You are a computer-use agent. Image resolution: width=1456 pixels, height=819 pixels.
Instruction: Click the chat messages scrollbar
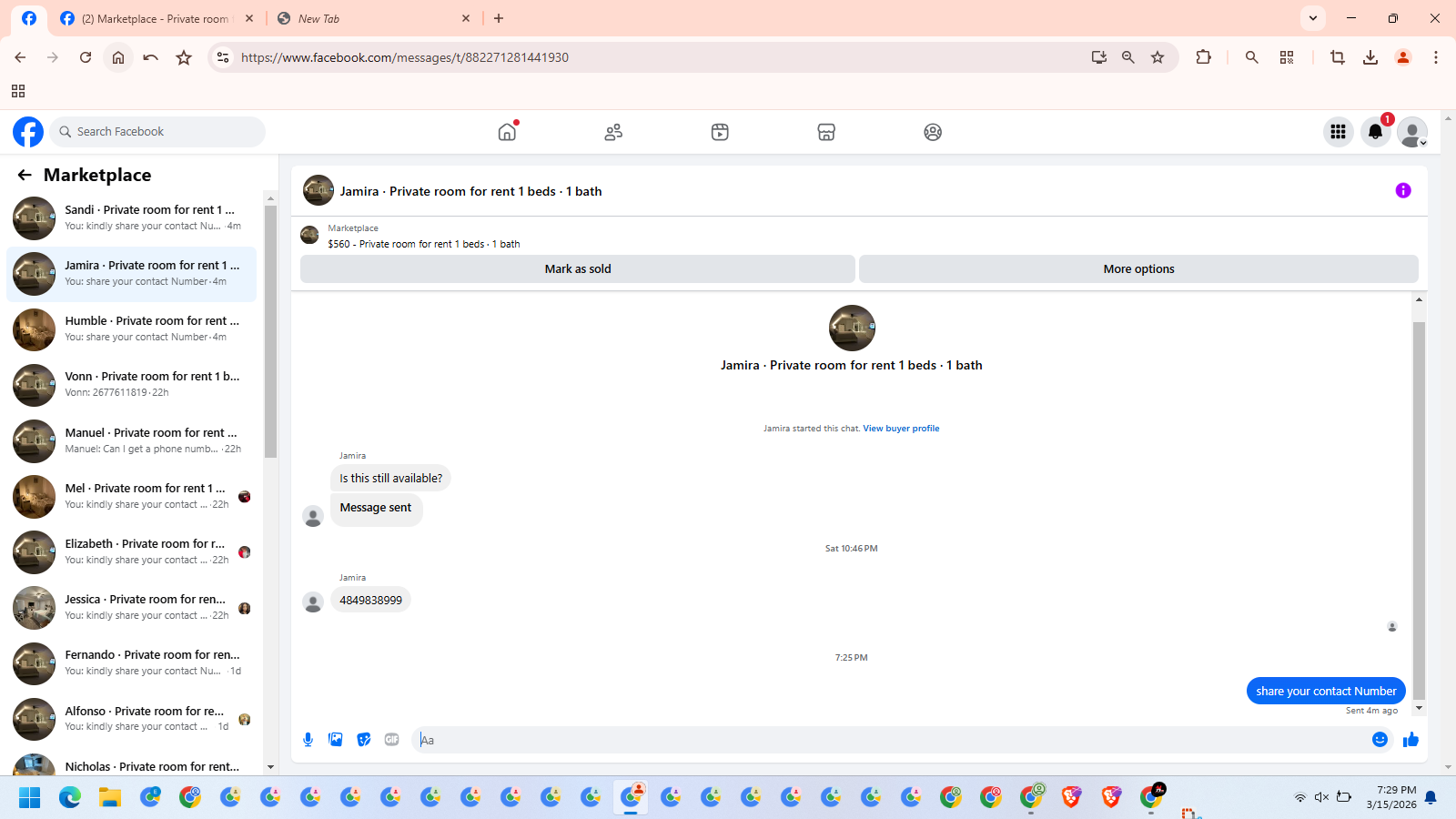[x=1419, y=510]
